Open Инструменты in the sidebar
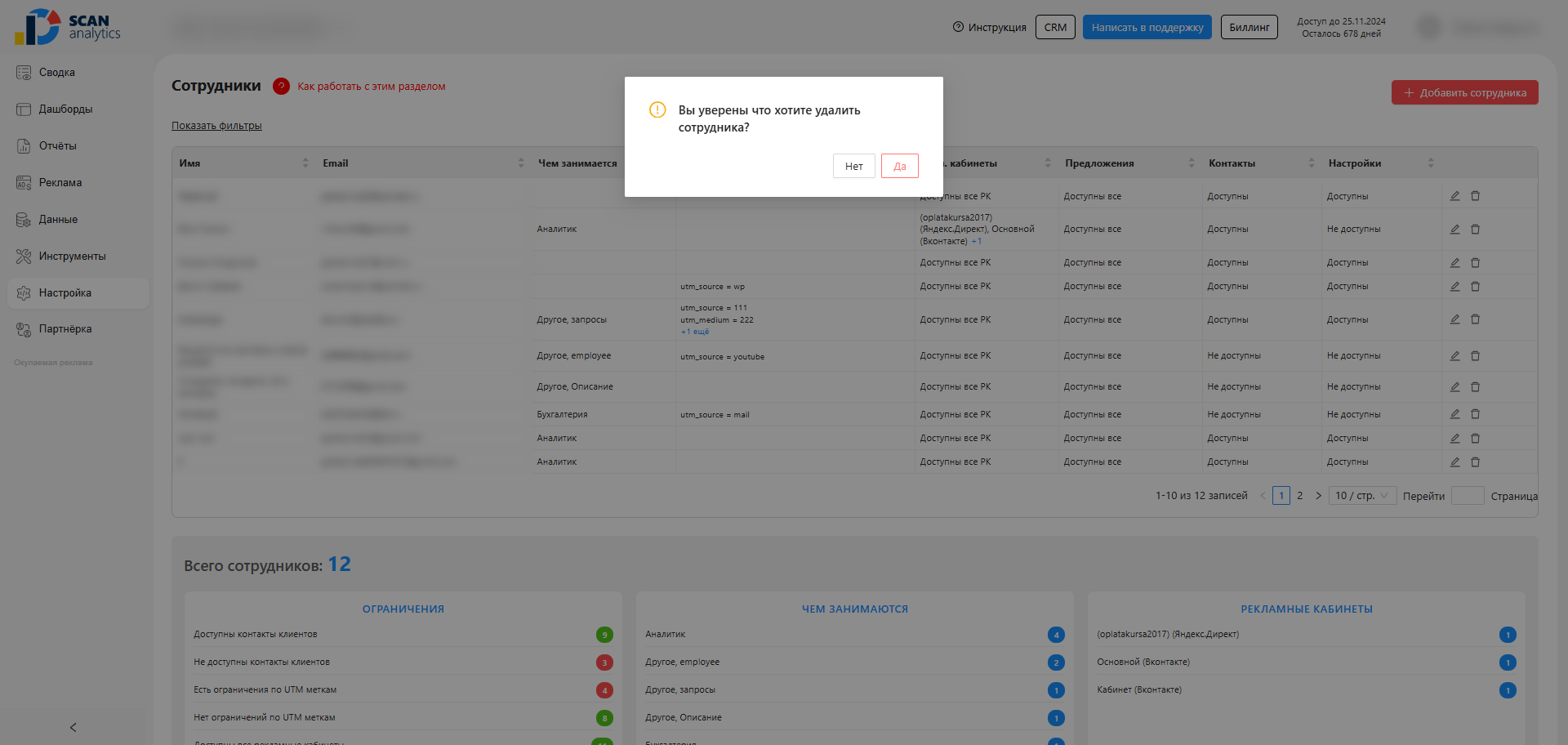Image resolution: width=1568 pixels, height=745 pixels. (x=72, y=257)
